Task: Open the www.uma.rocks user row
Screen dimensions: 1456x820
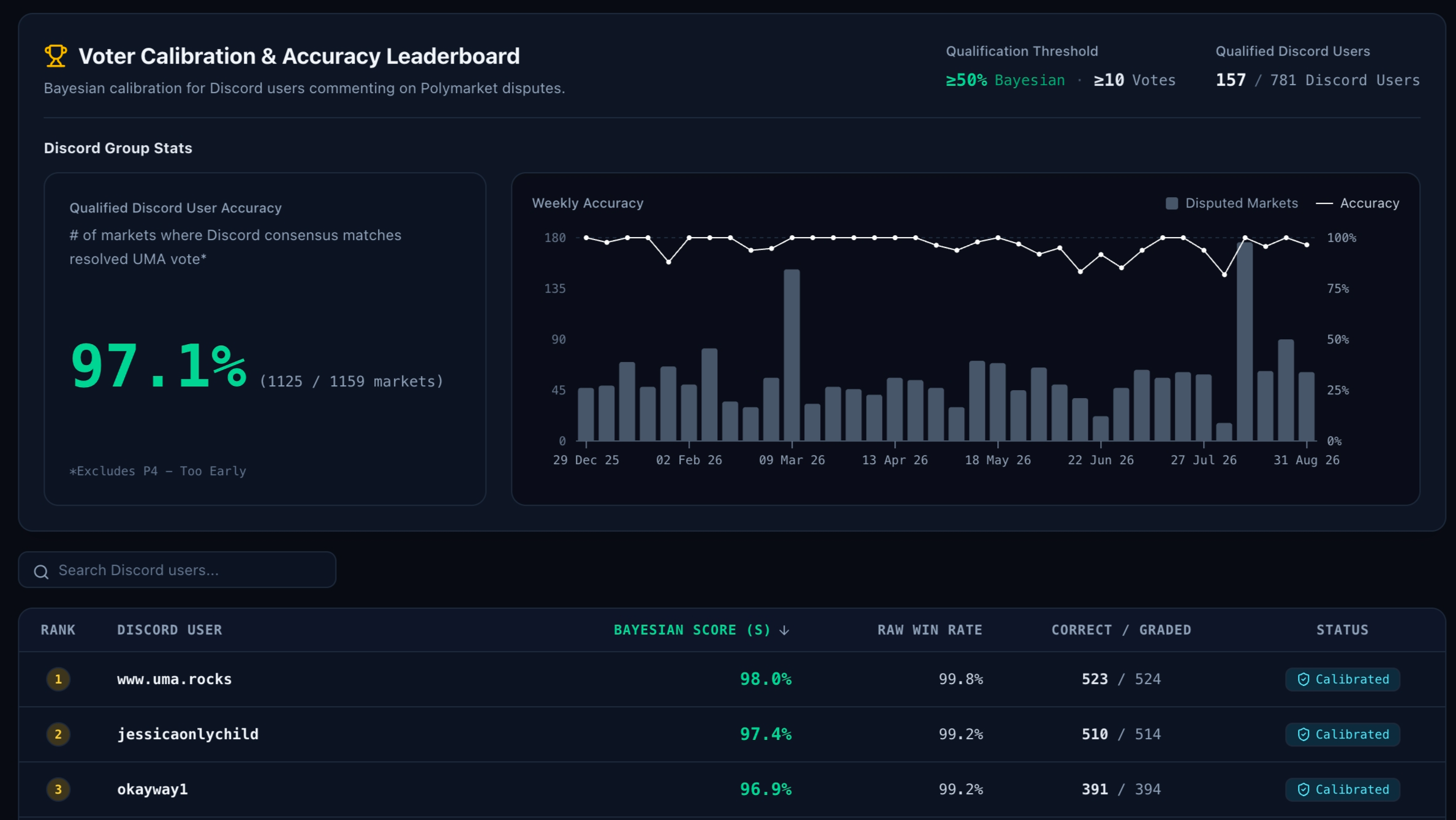Action: coord(732,679)
